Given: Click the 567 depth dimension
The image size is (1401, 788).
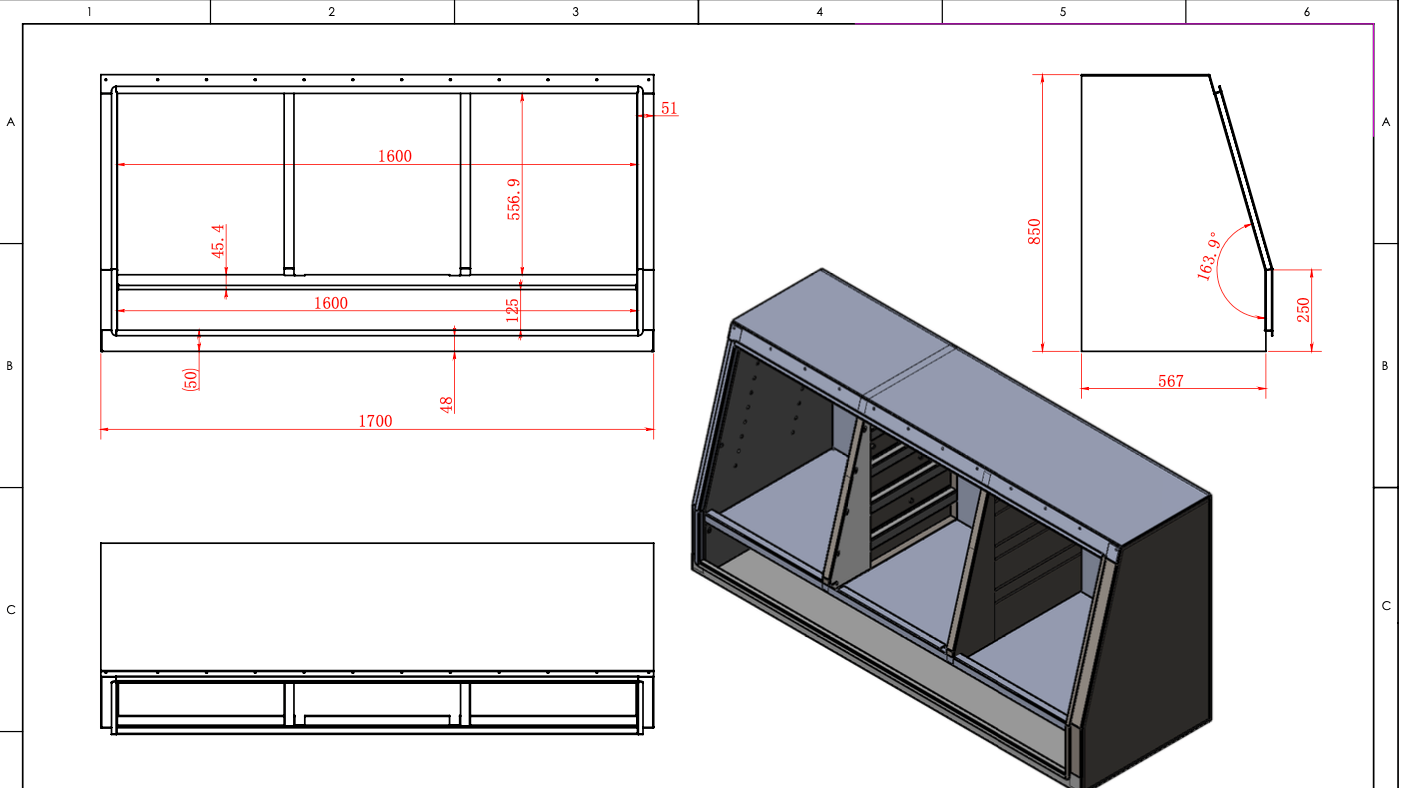Looking at the screenshot, I should [x=1170, y=381].
